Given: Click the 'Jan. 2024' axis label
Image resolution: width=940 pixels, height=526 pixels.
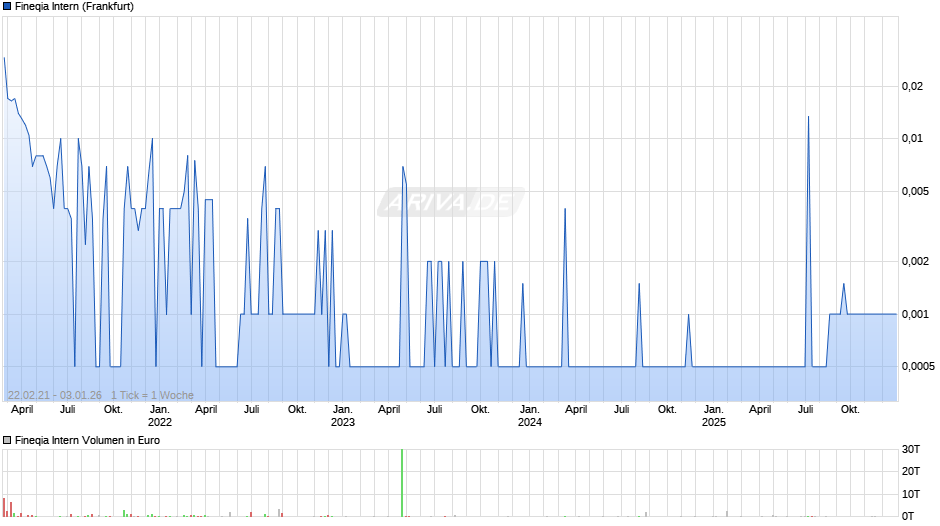Looking at the screenshot, I should click(x=529, y=416).
